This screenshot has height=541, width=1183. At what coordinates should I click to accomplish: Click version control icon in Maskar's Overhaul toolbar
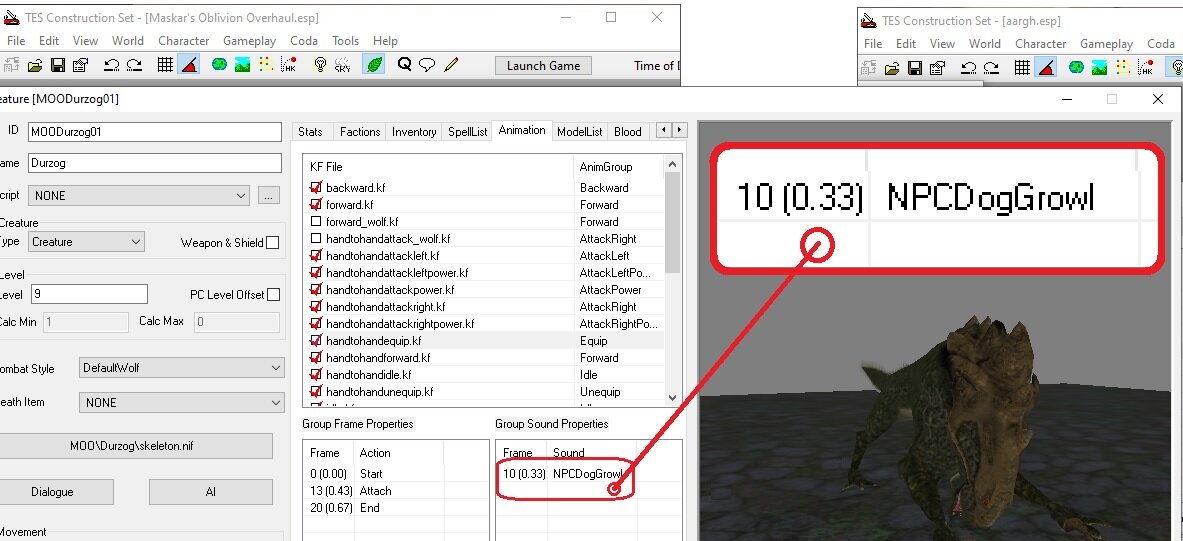pos(11,66)
